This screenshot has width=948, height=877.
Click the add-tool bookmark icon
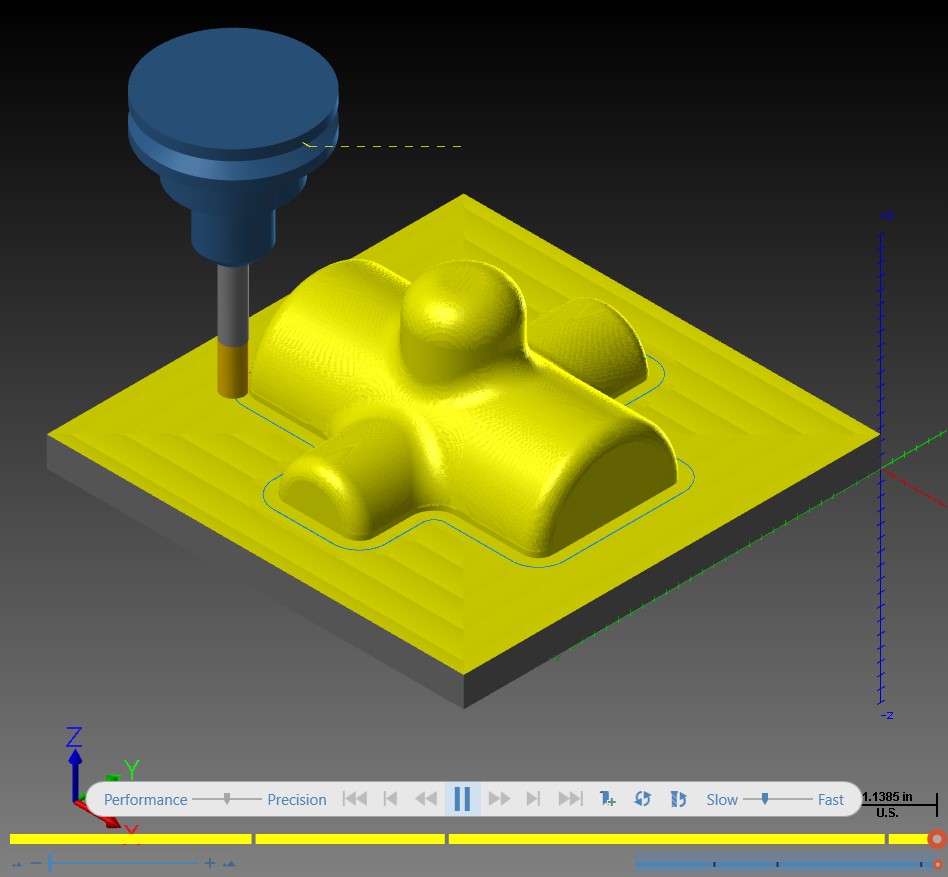click(607, 799)
